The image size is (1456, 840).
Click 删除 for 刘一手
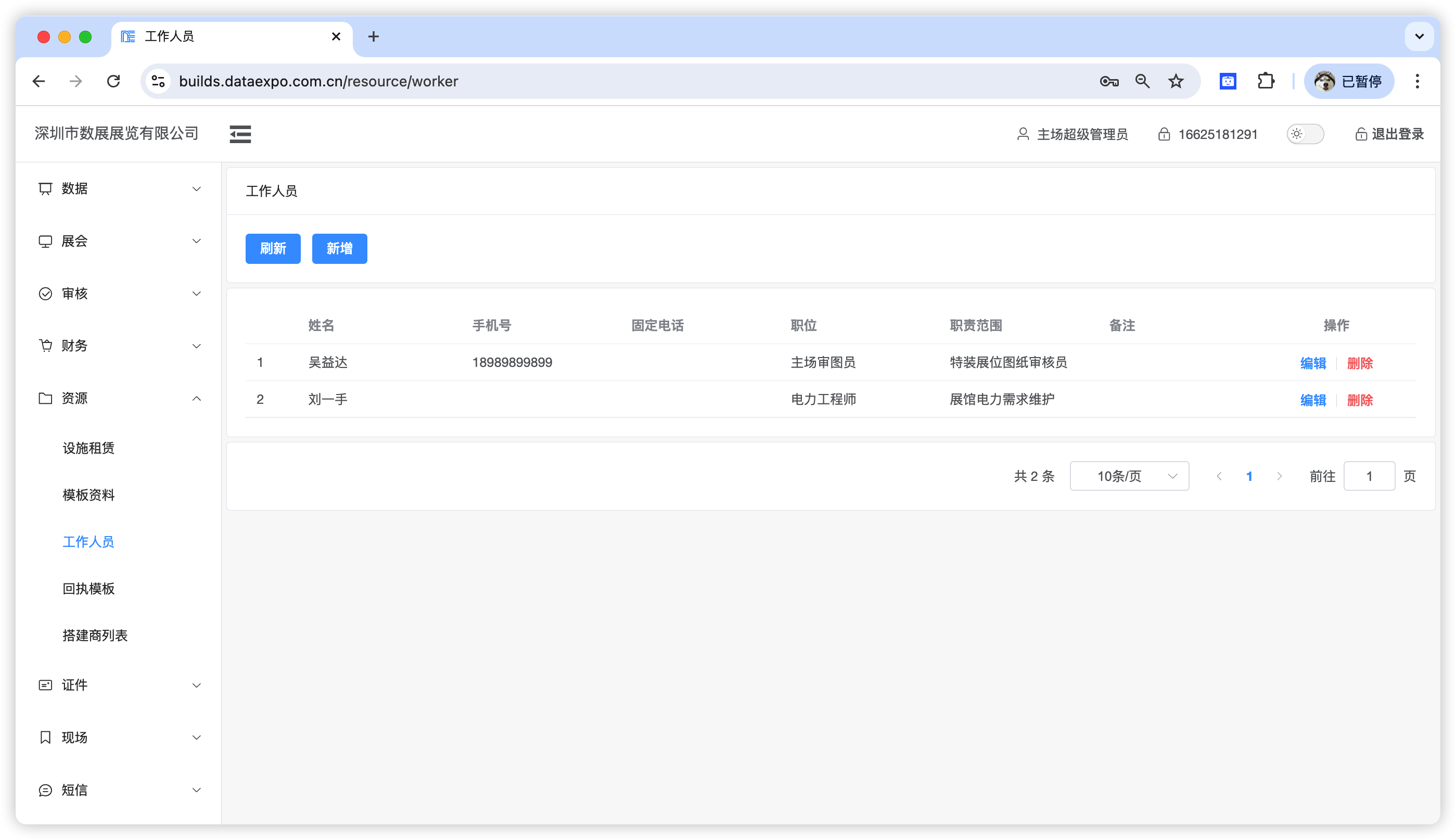[x=1360, y=400]
